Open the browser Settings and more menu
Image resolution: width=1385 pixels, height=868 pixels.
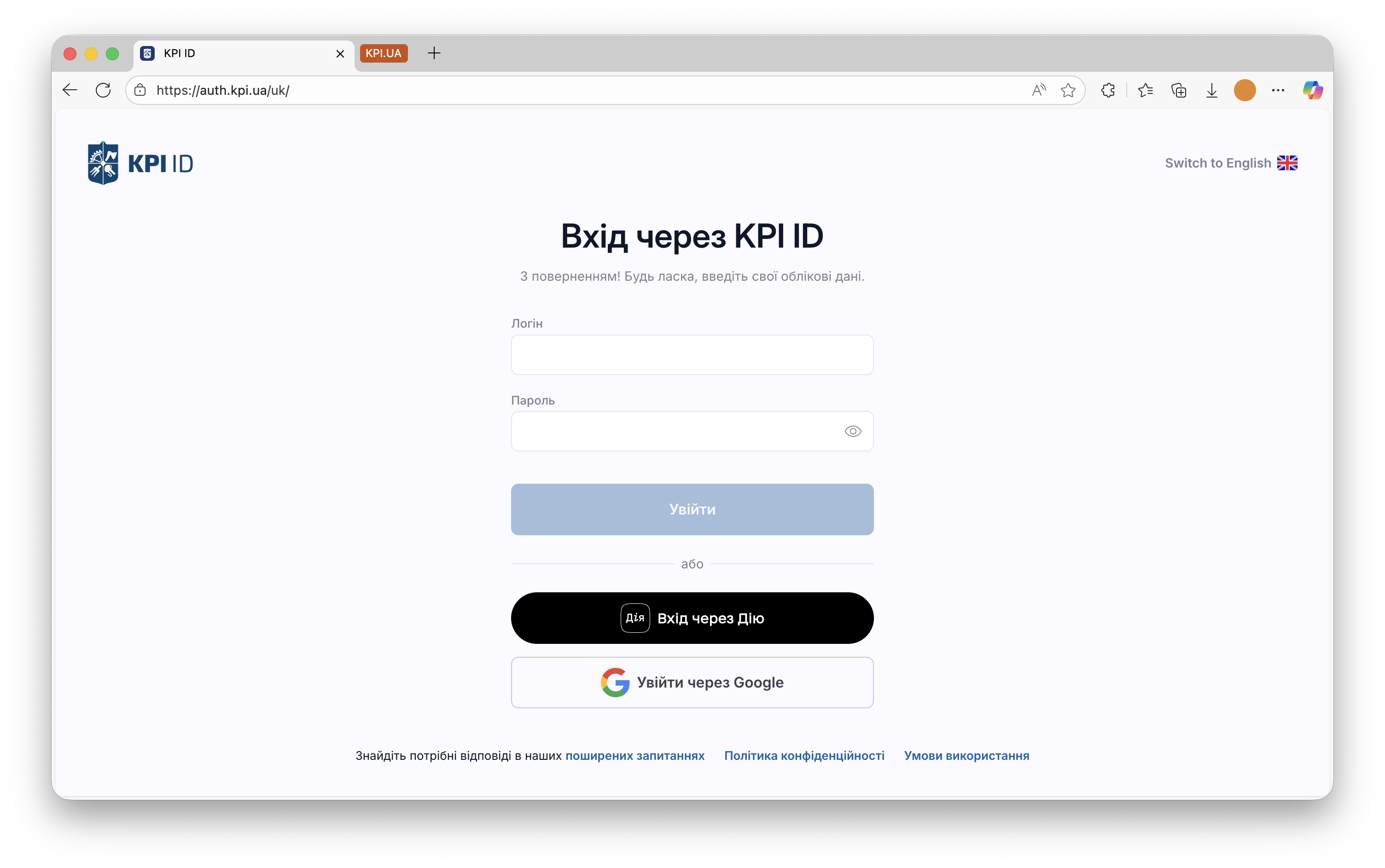1278,90
